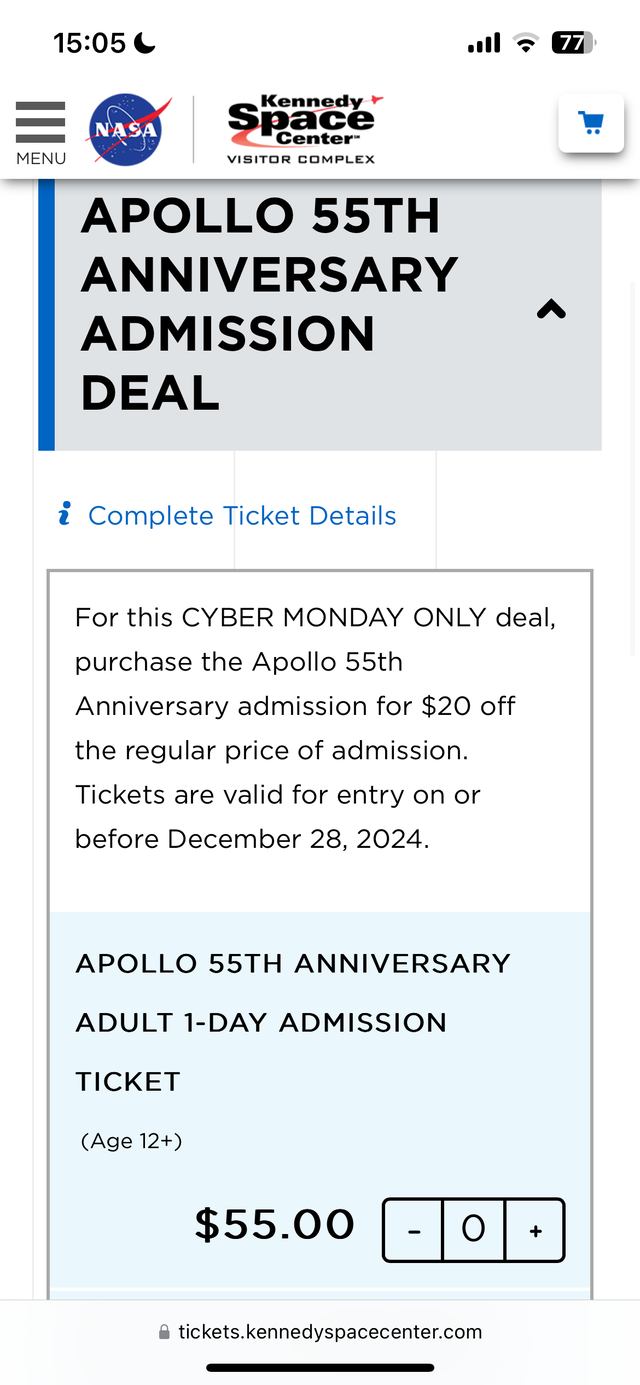The height and width of the screenshot is (1385, 640).
Task: Tap the lock icon in the address bar
Action: (165, 1332)
